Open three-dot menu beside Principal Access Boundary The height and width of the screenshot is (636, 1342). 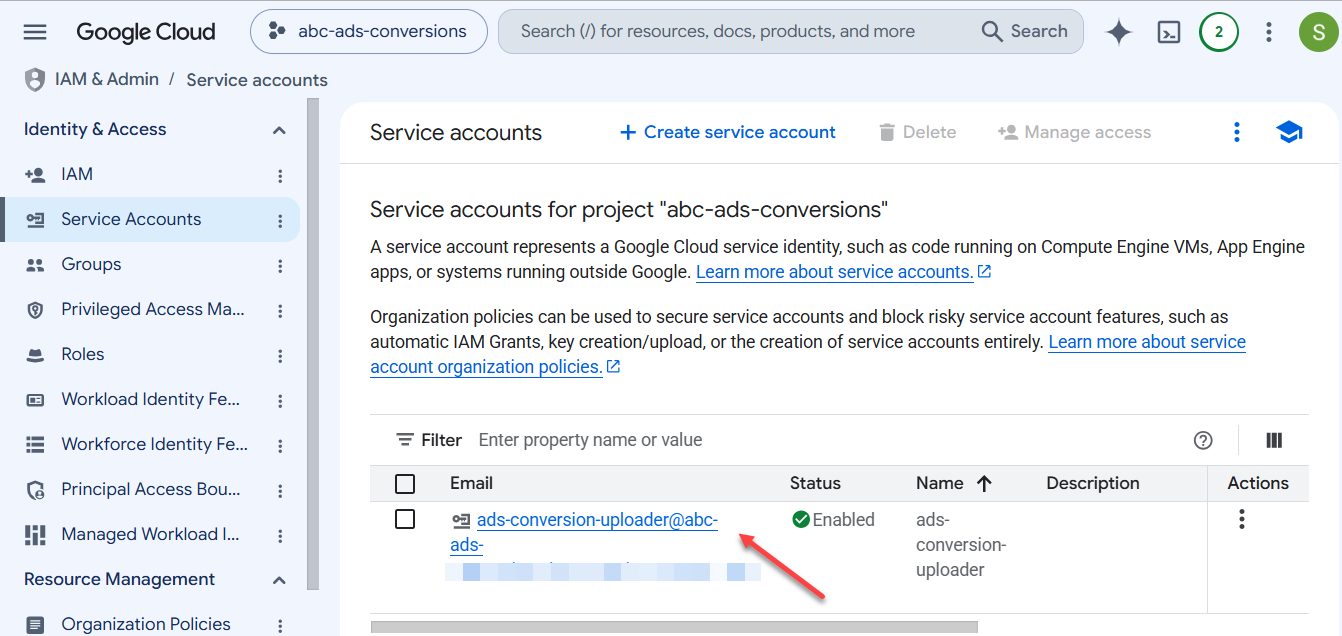280,491
